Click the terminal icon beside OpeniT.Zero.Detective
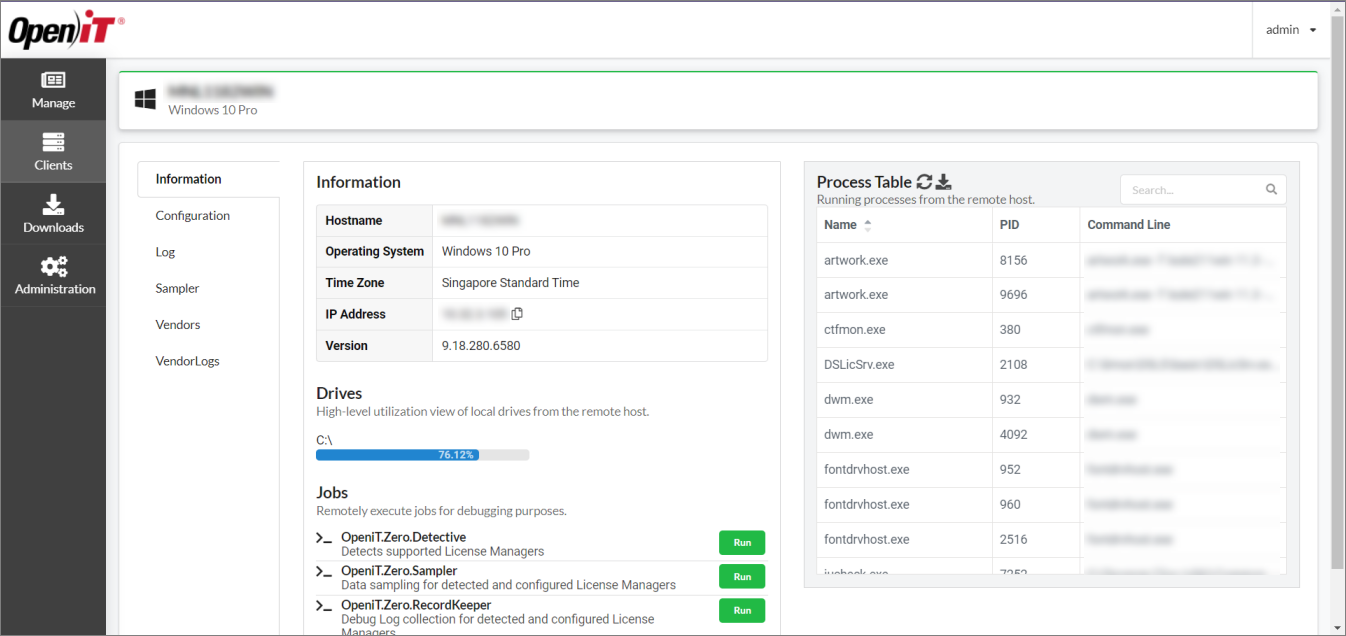The height and width of the screenshot is (636, 1346). (x=324, y=540)
